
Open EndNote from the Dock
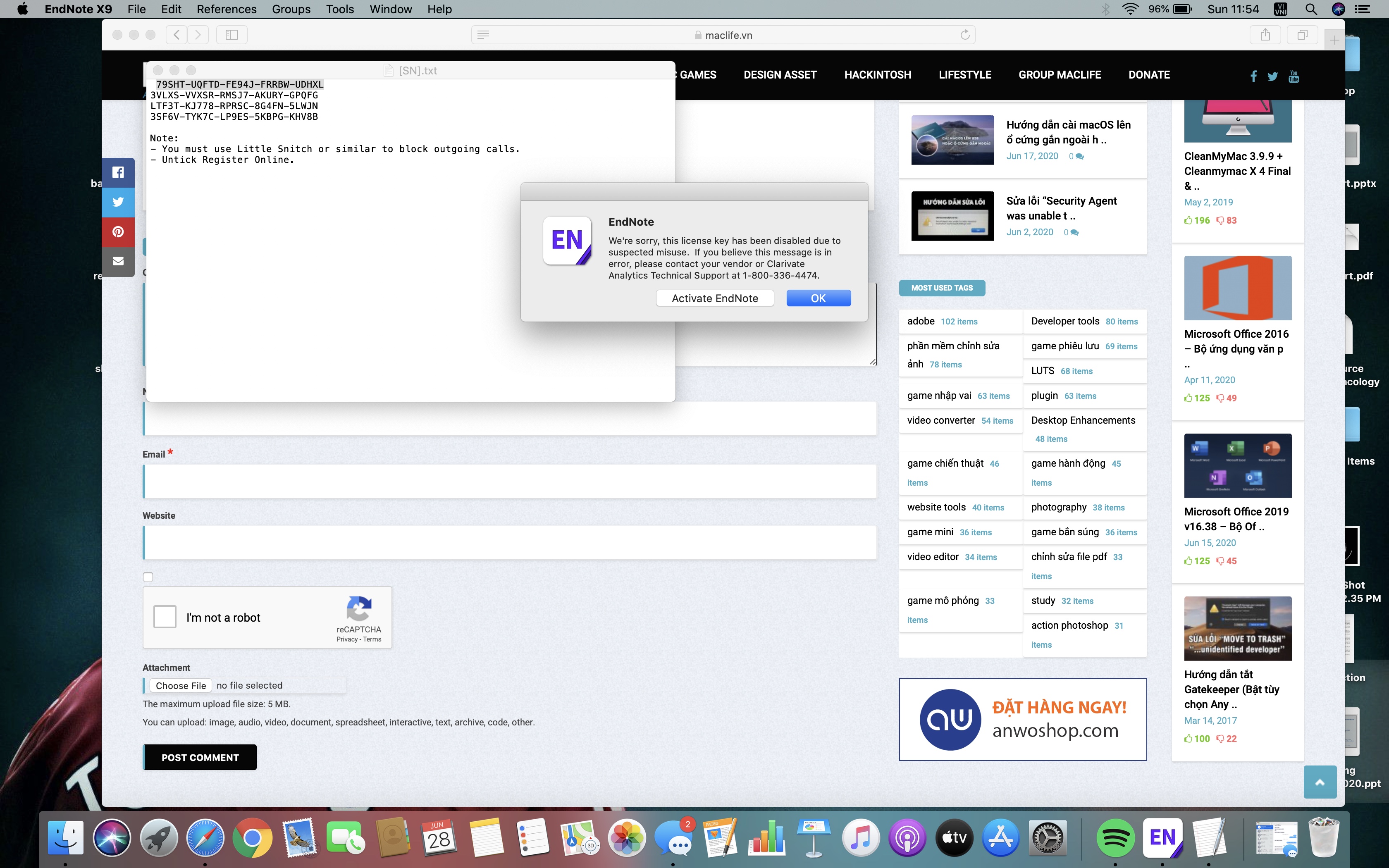(x=1162, y=838)
